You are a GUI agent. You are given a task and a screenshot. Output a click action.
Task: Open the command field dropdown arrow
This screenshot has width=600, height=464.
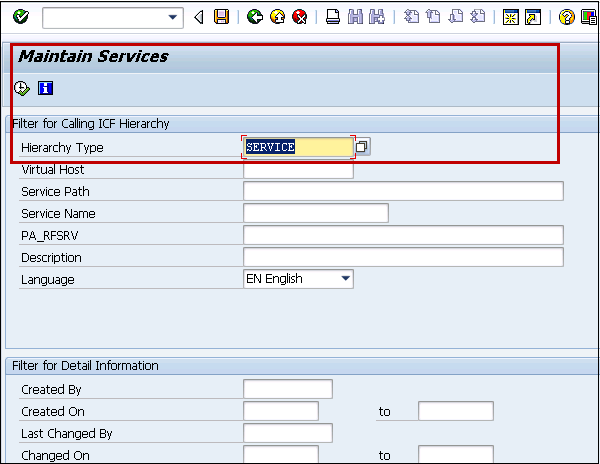[x=174, y=17]
